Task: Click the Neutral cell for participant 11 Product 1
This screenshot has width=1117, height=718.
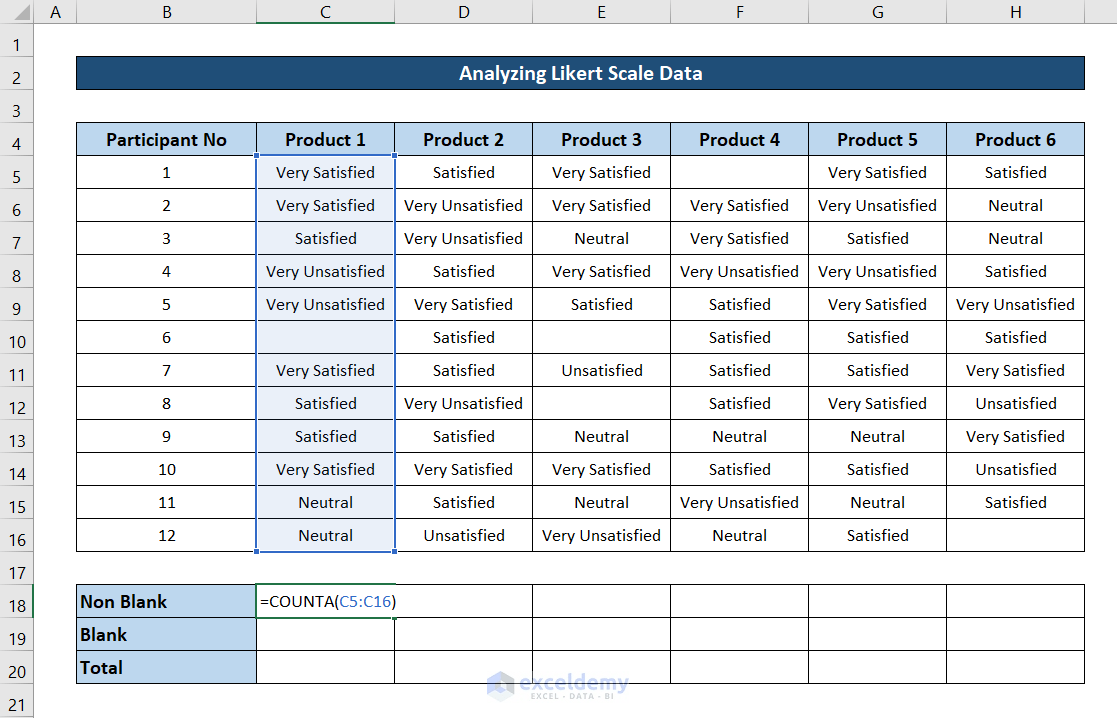Action: [324, 502]
